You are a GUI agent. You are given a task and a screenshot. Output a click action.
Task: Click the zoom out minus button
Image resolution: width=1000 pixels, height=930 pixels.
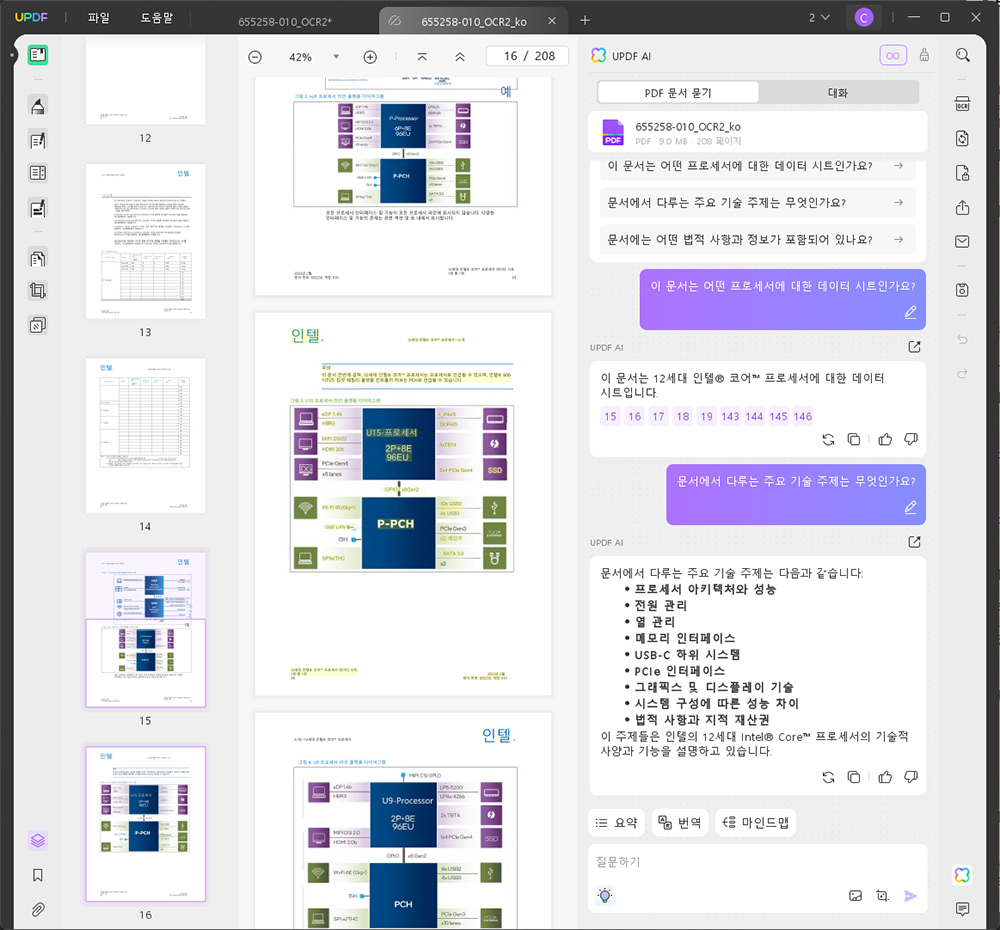[255, 57]
